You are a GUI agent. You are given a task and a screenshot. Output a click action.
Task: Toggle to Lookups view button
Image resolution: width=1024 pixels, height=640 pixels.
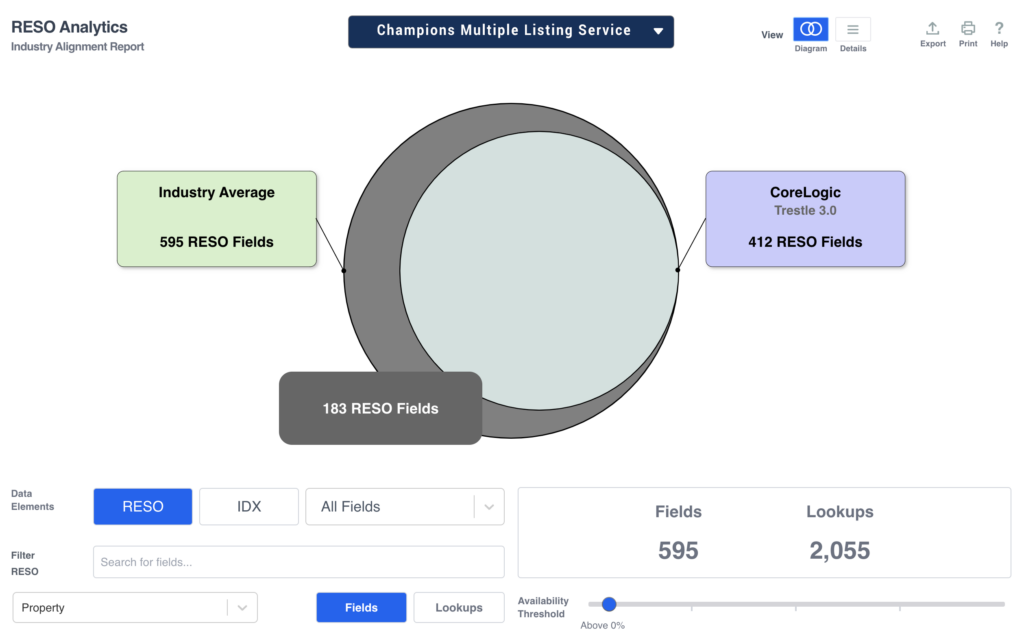(459, 607)
